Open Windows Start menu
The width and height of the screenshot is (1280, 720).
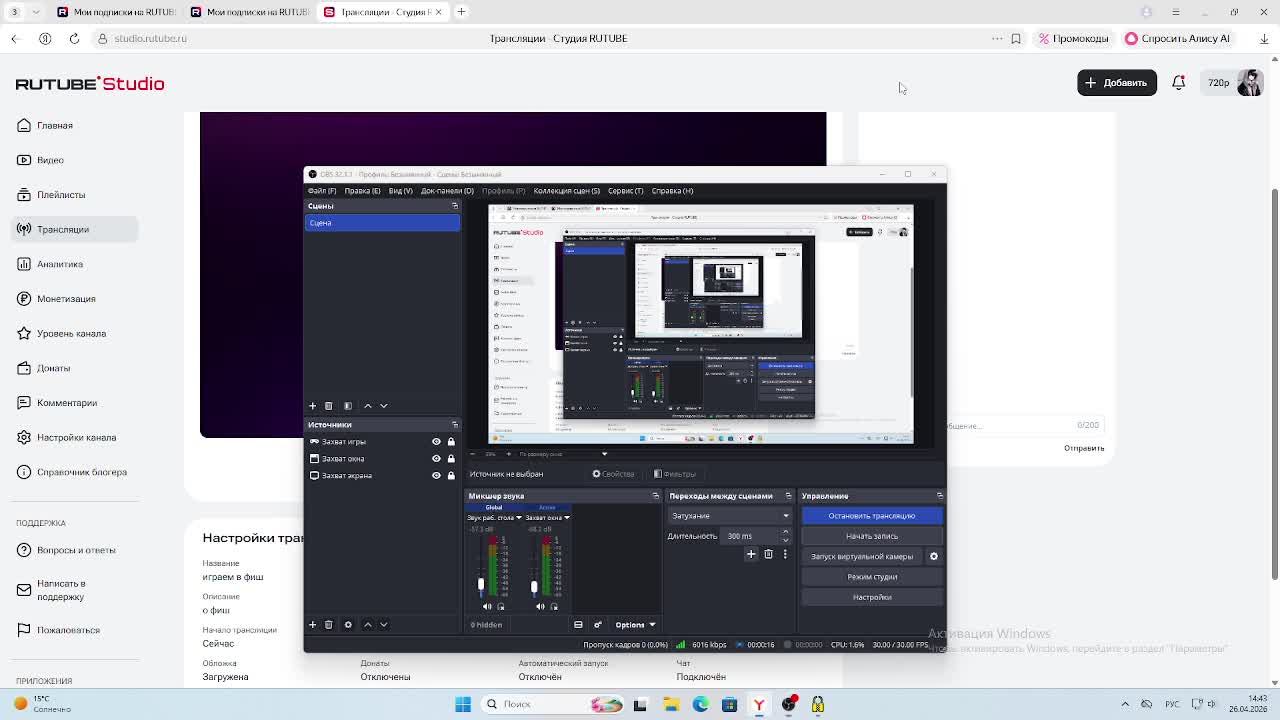point(463,704)
